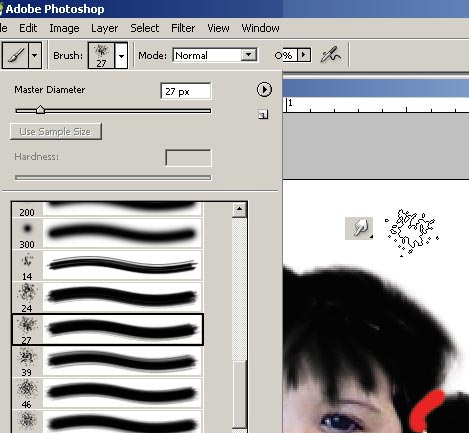Click the Master Diameter slider handle
This screenshot has width=469, height=433.
40,109
